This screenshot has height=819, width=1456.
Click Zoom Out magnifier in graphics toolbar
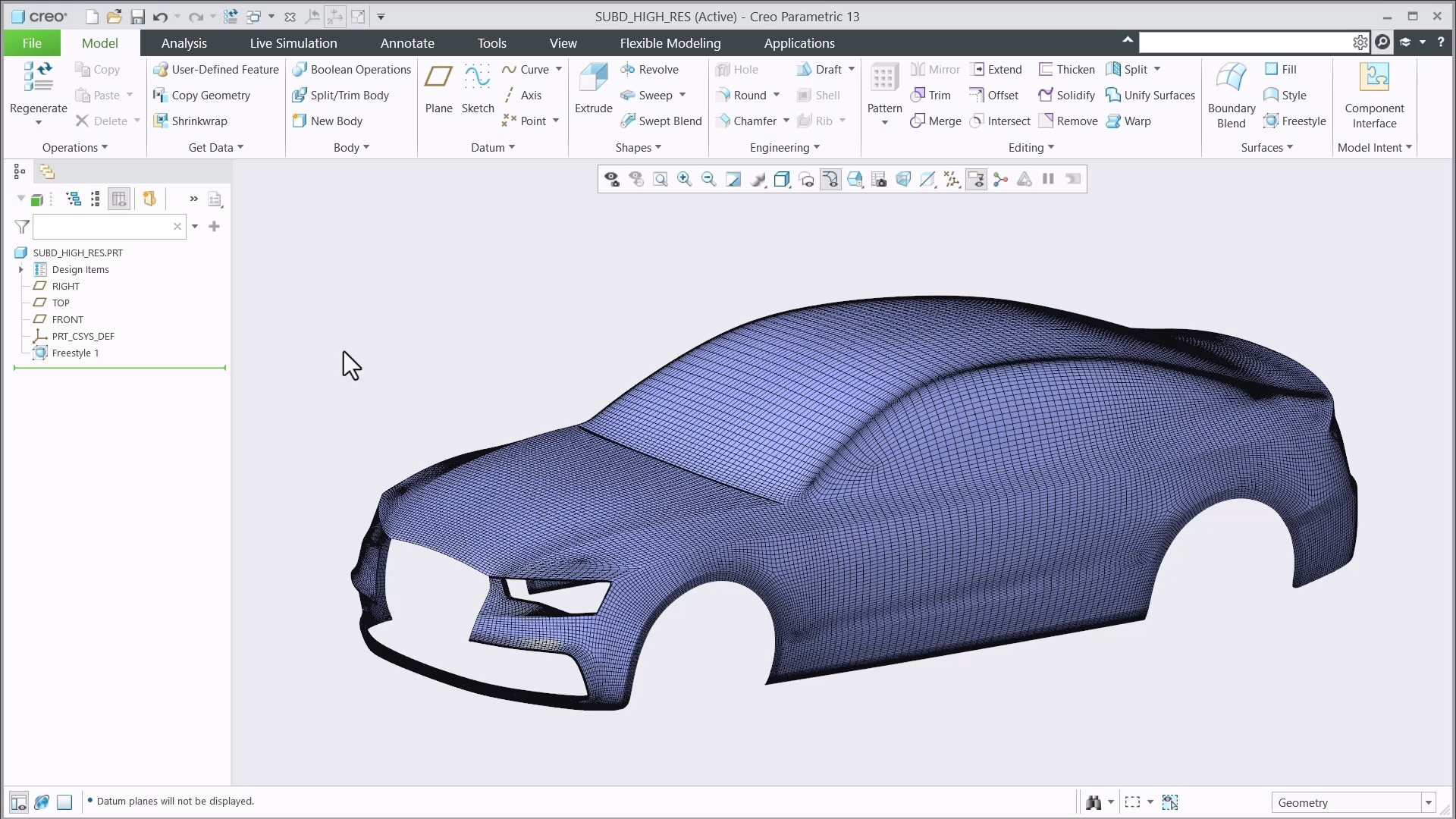709,180
